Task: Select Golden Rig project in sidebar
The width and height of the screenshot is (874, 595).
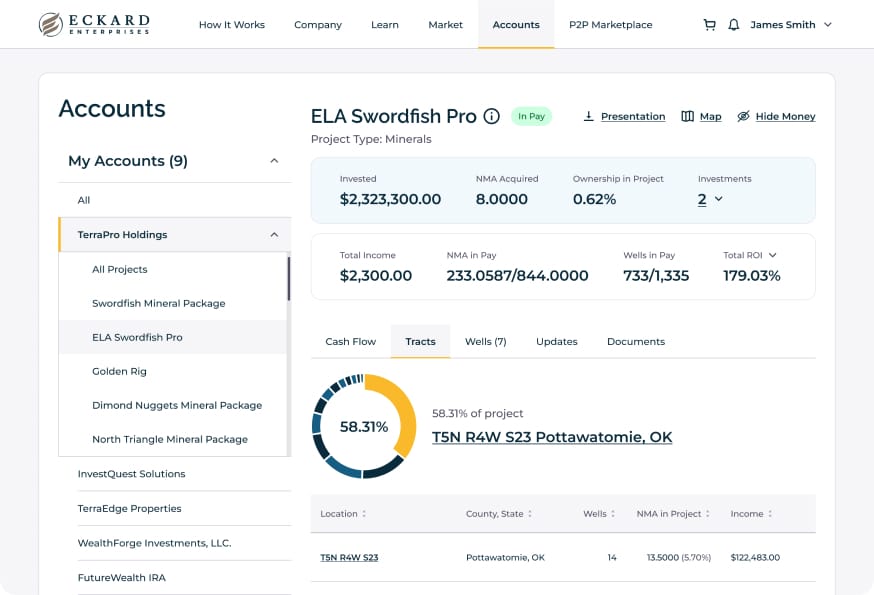Action: click(x=119, y=371)
